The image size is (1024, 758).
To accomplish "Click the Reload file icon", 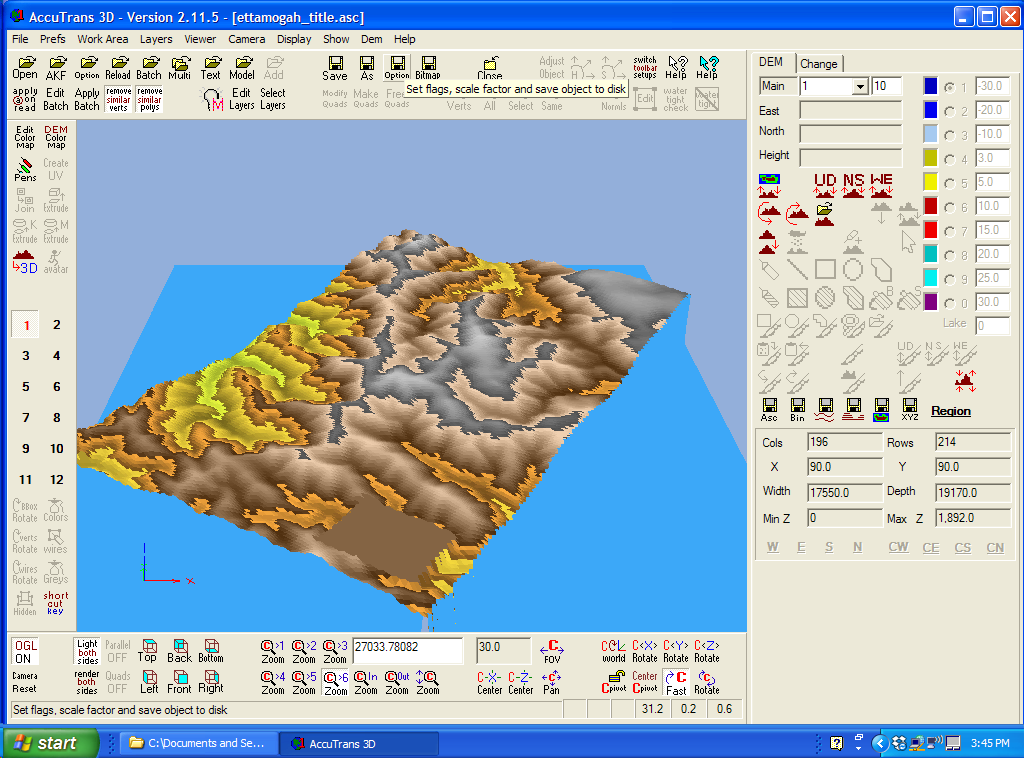I will point(117,68).
